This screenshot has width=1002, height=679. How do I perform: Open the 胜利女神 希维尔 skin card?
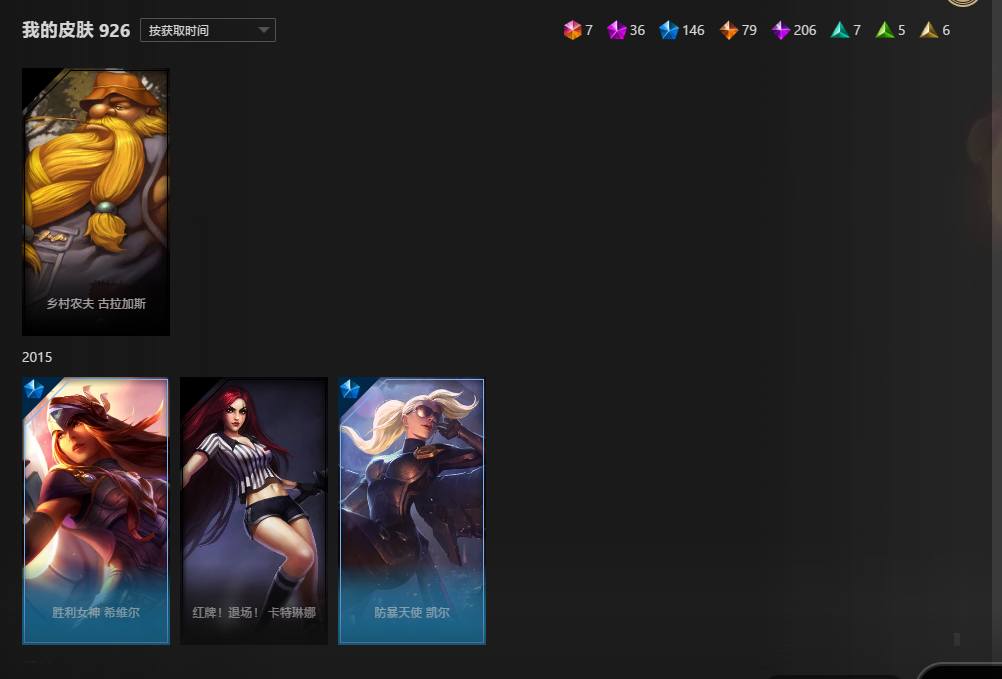96,511
